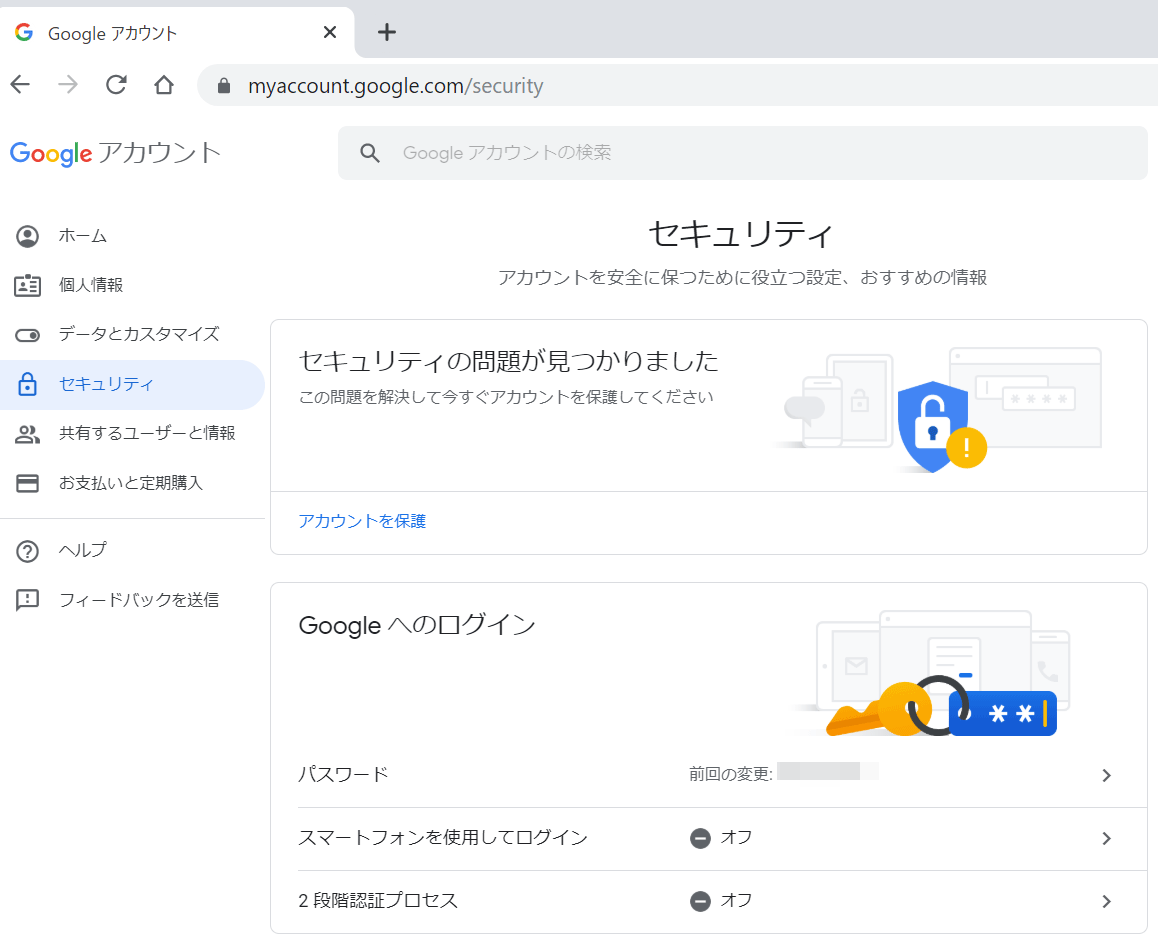1158x937 pixels.
Task: Open 個人情報 from the sidebar
Action: pyautogui.click(x=132, y=285)
